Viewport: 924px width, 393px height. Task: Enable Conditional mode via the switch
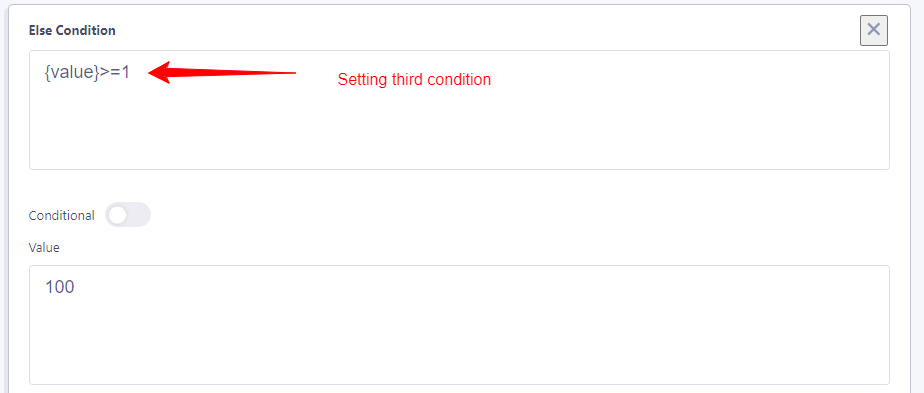(x=128, y=215)
